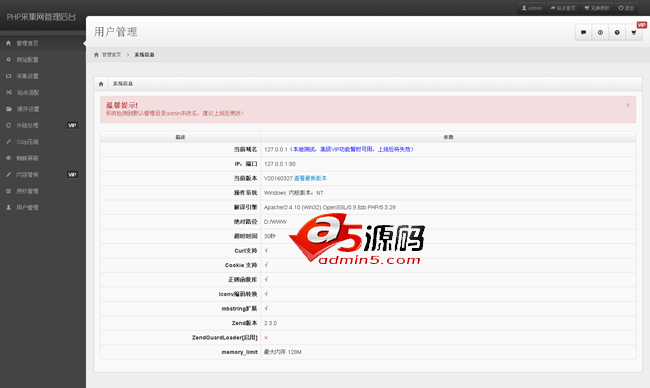Image resolution: width=650 pixels, height=388 pixels.
Task: Close the 温馨提示 warning alert
Action: 628,105
